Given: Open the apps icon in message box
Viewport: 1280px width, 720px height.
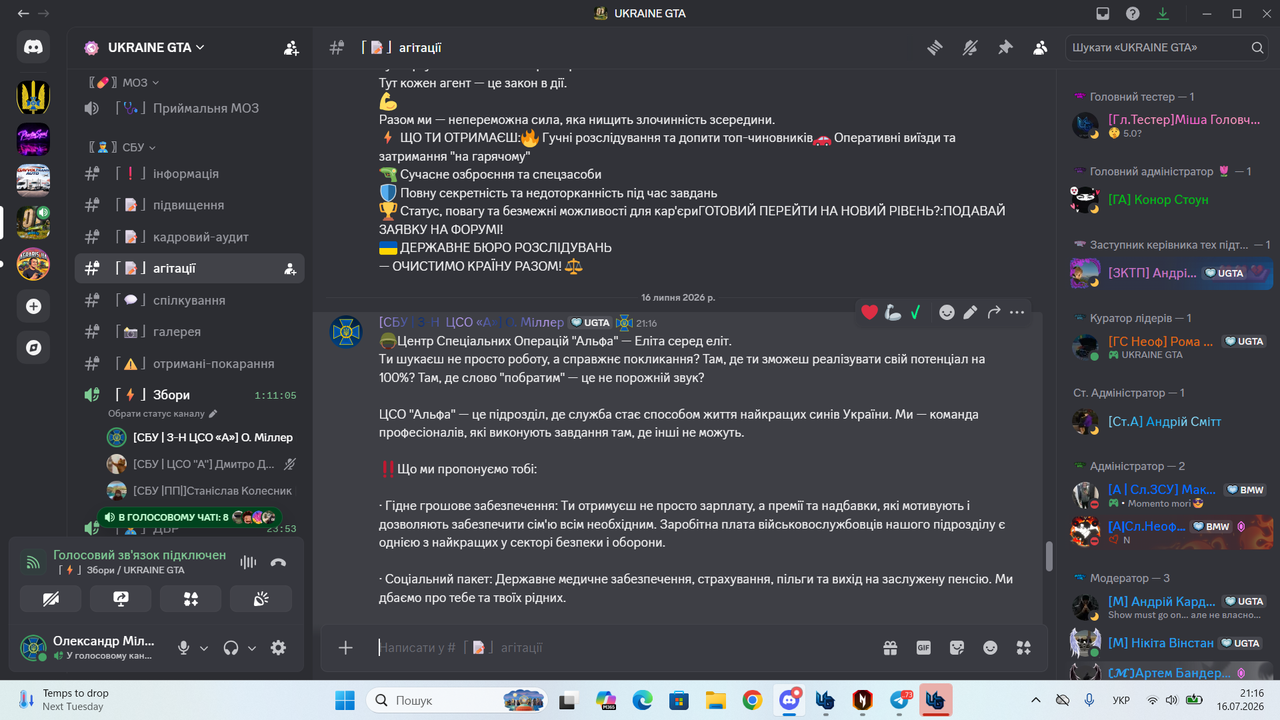Looking at the screenshot, I should pyautogui.click(x=1023, y=648).
